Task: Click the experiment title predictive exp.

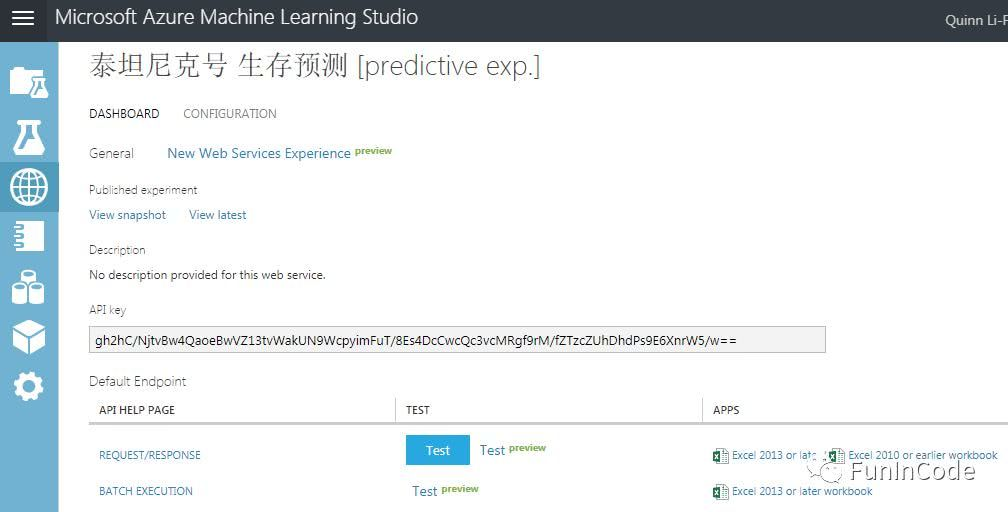Action: click(x=314, y=66)
